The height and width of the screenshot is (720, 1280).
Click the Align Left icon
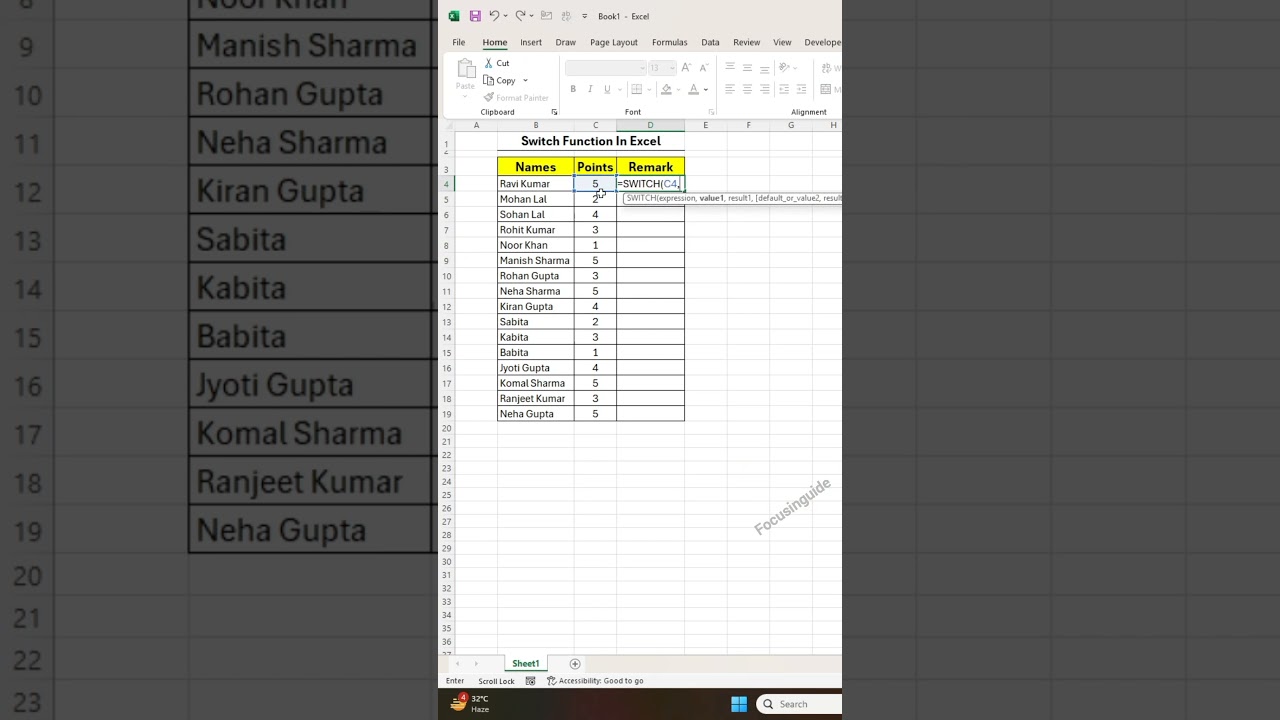click(730, 89)
